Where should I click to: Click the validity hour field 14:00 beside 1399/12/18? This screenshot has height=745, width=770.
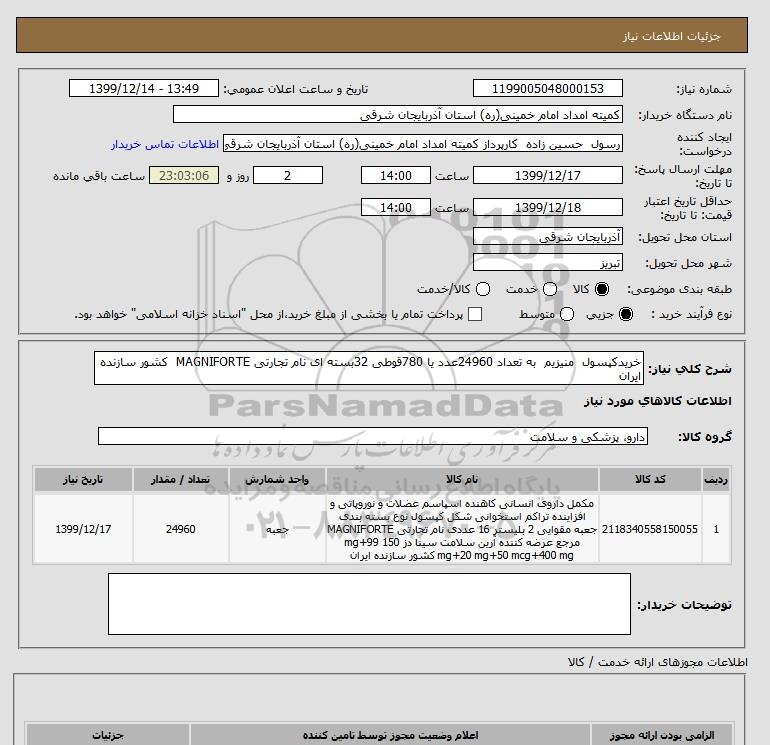[x=396, y=207]
